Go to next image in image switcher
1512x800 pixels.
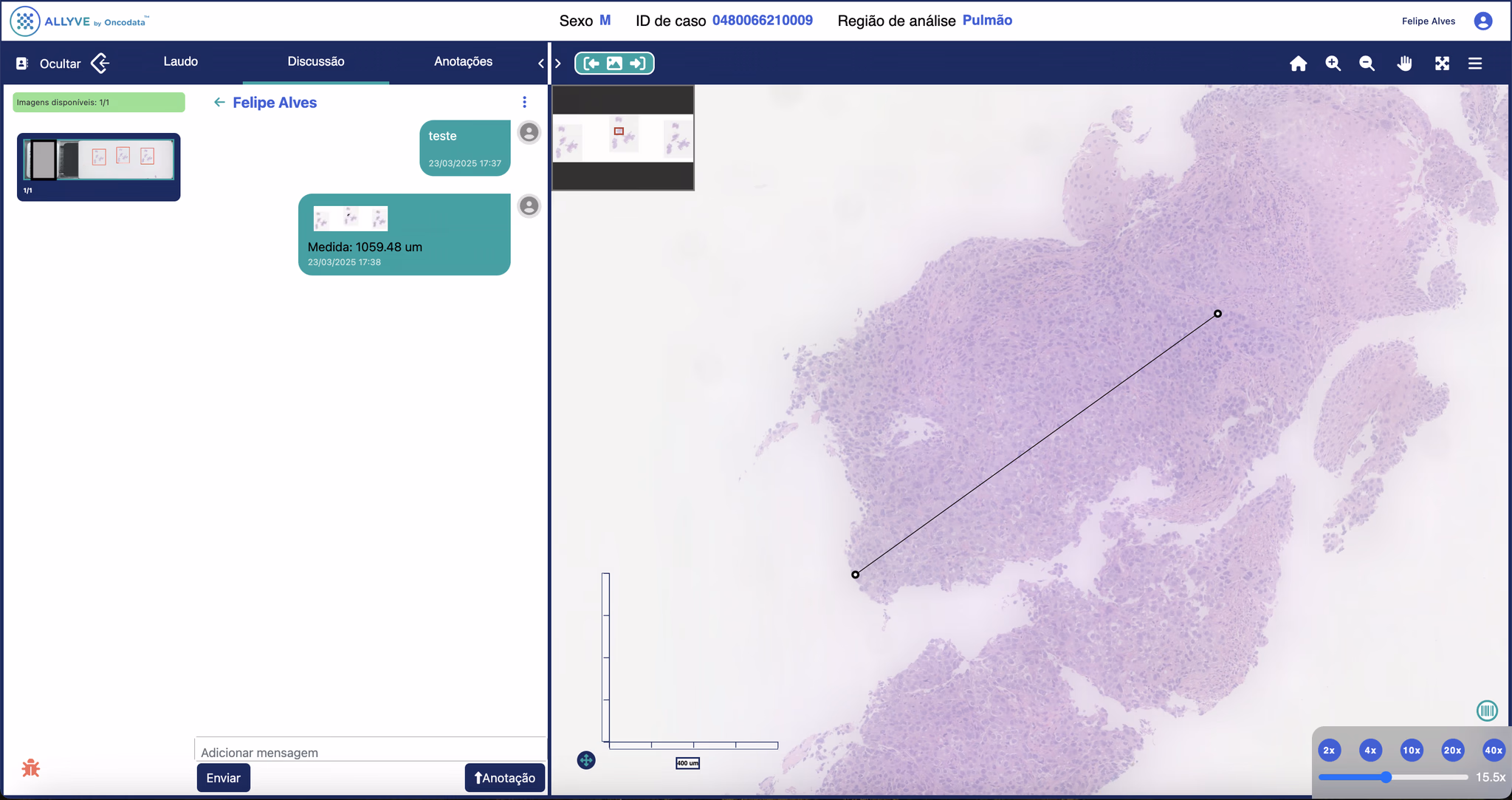pyautogui.click(x=638, y=64)
